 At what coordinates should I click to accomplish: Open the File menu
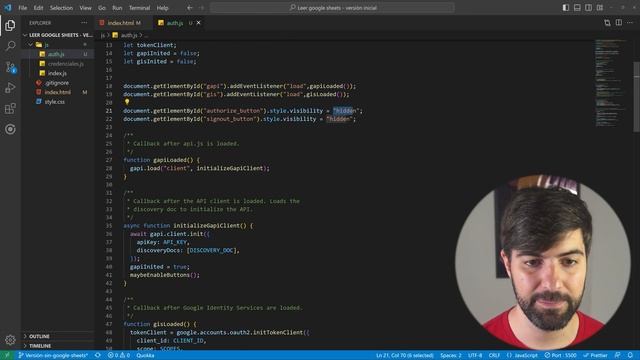tap(23, 8)
